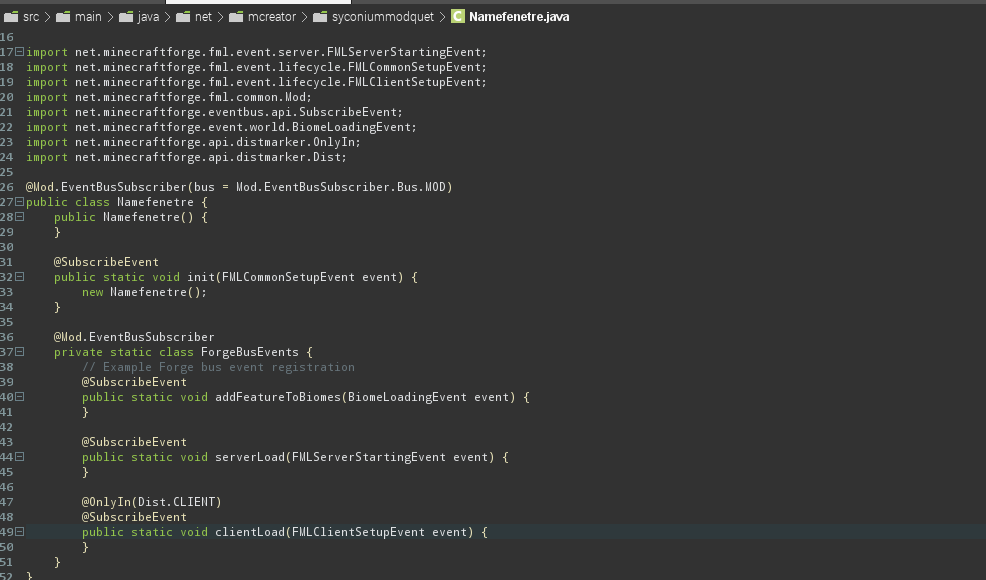Place cursor on the ForgeBusEvents class name
Viewport: 986px width, 580px height.
pyautogui.click(x=257, y=352)
